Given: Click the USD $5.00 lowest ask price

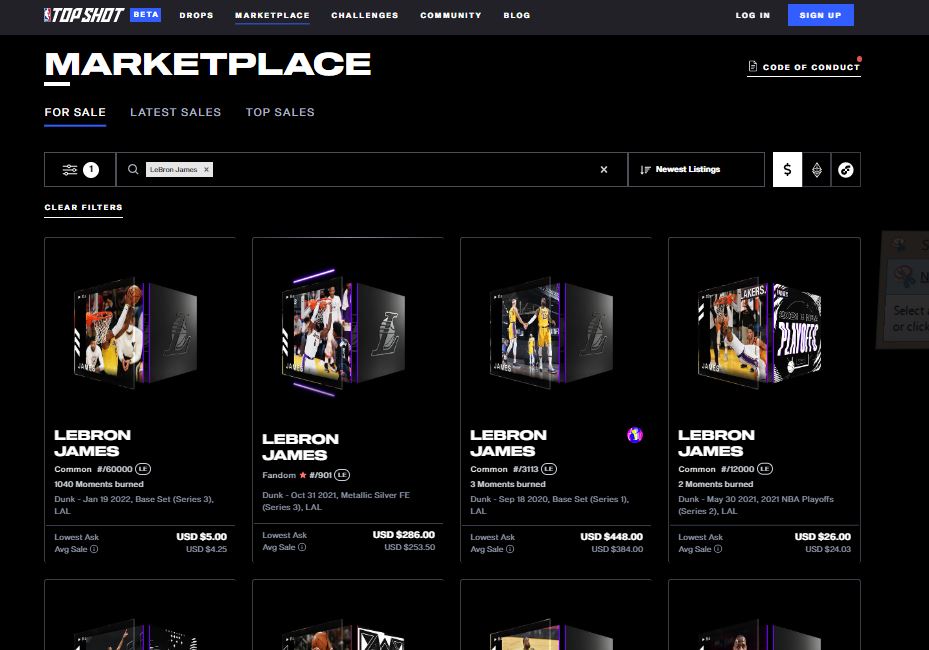Looking at the screenshot, I should point(201,537).
